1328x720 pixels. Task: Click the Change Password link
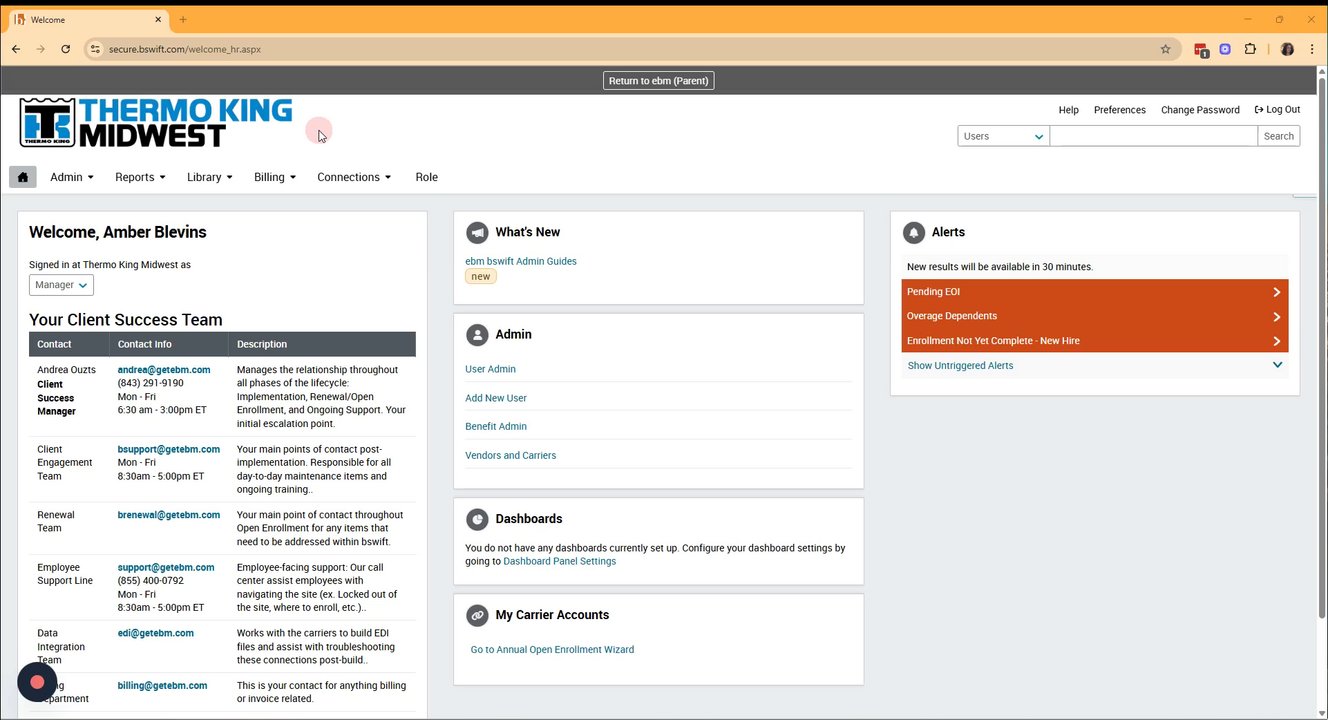click(x=1200, y=110)
